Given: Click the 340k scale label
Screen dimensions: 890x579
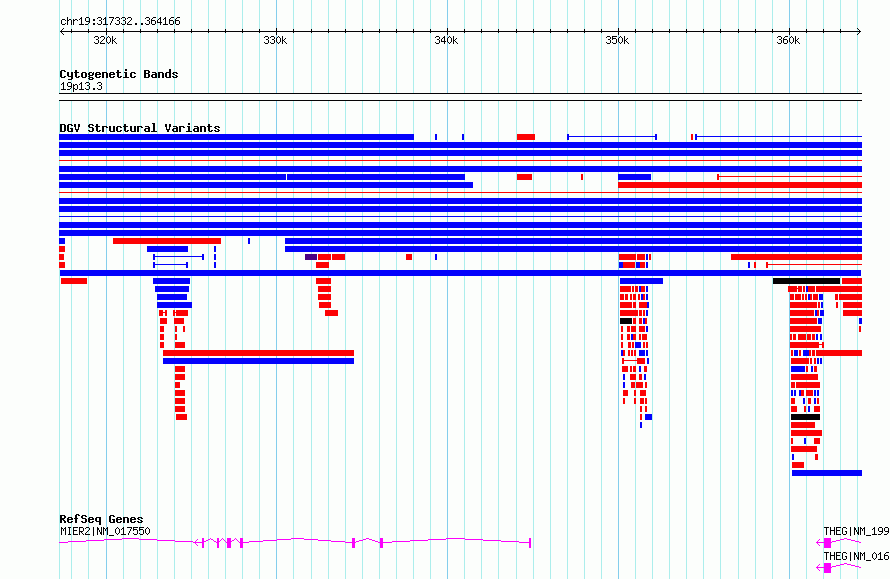Looking at the screenshot, I should 446,40.
